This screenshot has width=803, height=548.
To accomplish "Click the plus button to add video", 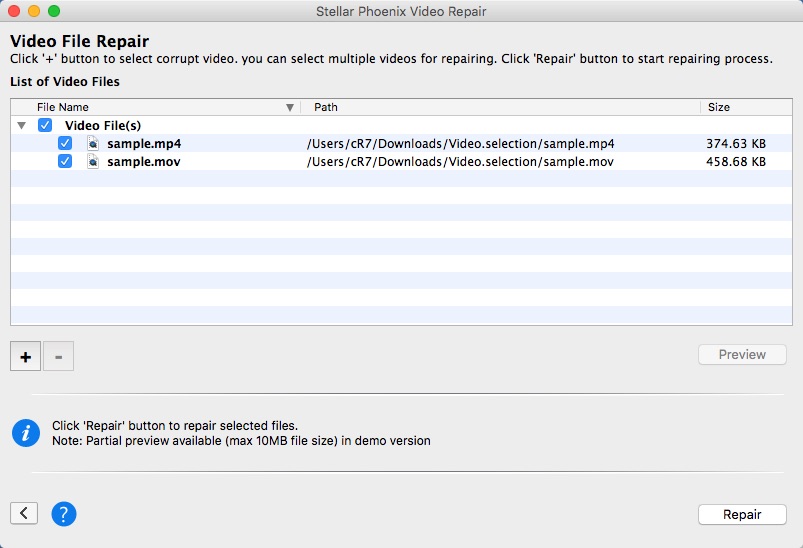I will click(x=25, y=356).
